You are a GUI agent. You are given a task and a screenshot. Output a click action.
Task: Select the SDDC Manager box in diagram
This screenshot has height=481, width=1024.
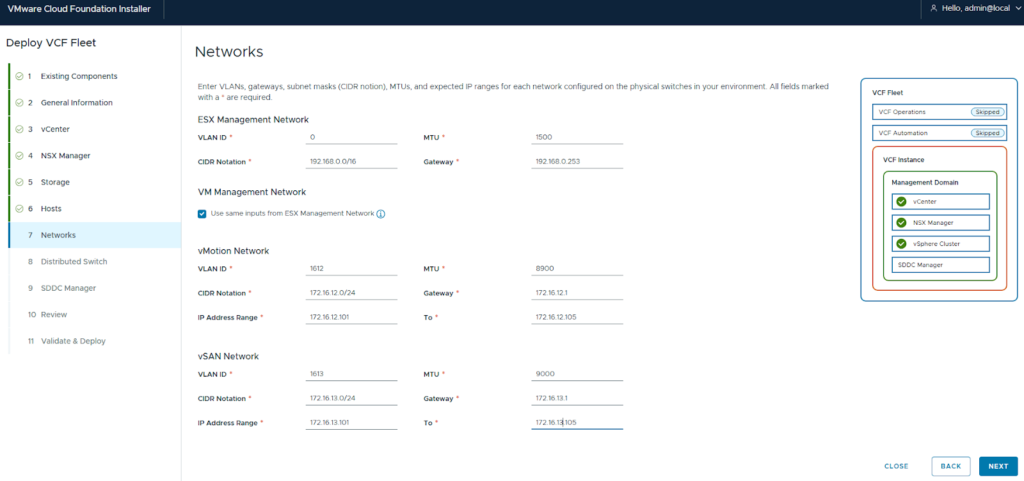940,265
